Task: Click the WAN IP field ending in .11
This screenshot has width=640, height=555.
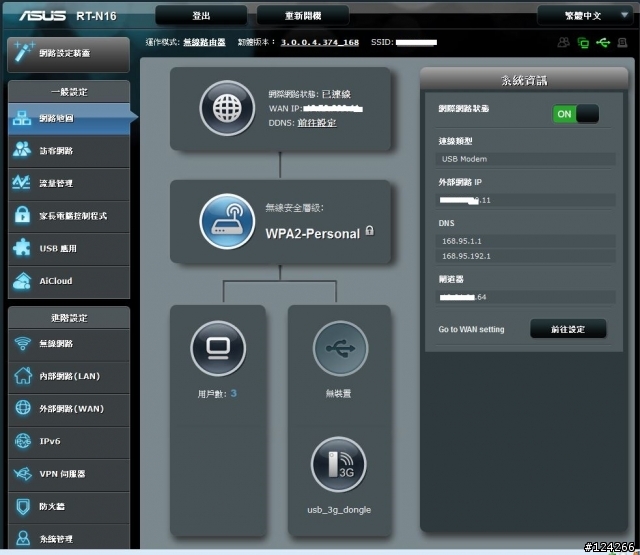Action: 525,200
